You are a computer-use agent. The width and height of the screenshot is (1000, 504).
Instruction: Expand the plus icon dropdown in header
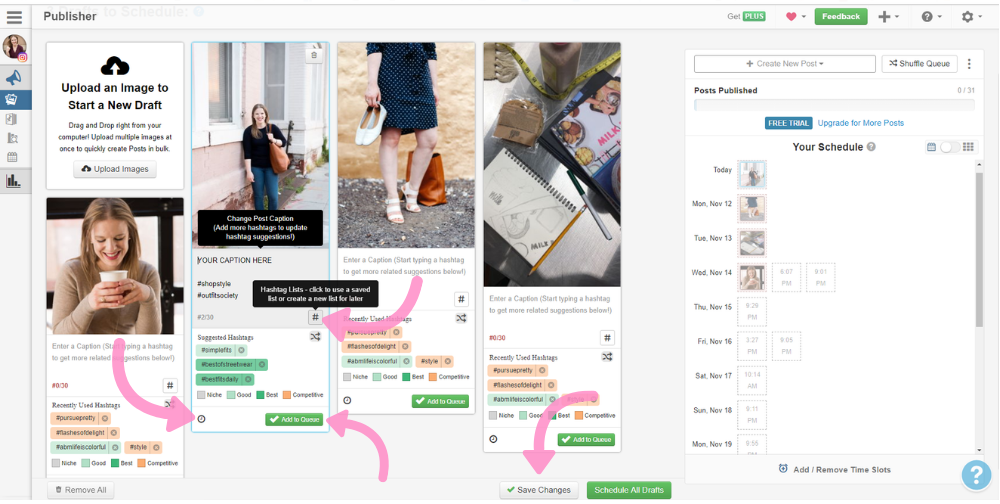(x=888, y=17)
